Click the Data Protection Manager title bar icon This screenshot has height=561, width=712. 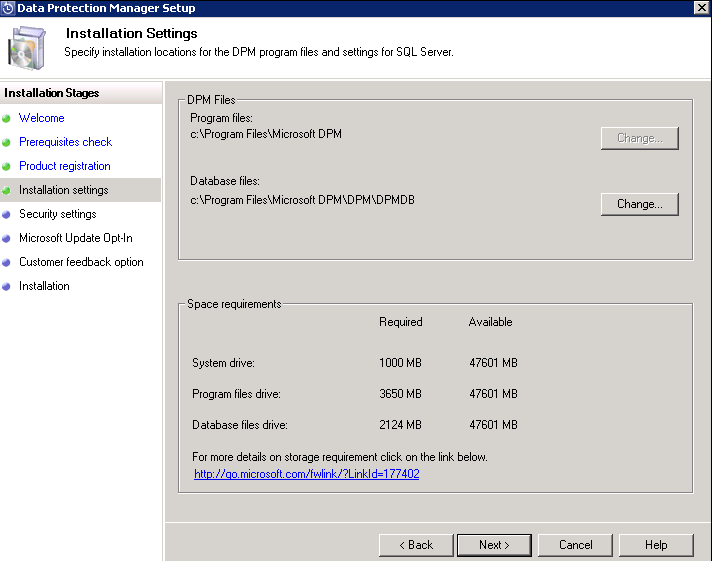point(8,8)
